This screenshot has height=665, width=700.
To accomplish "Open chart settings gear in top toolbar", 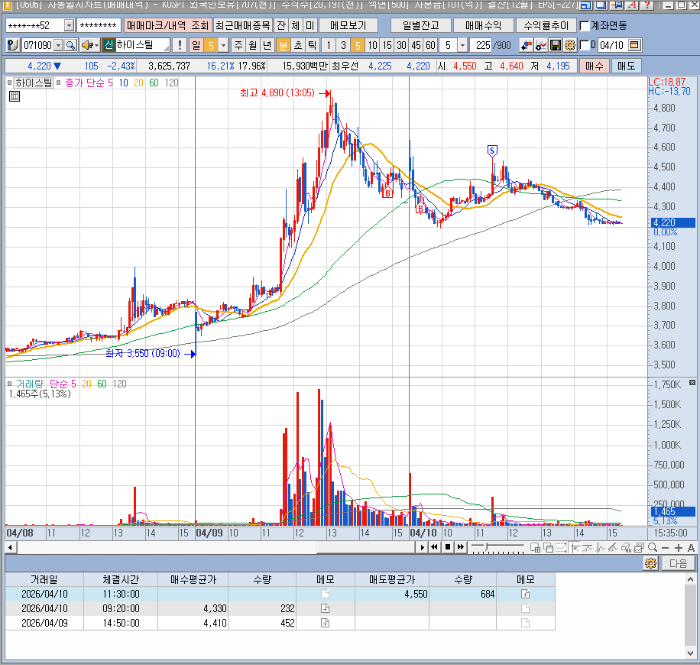I will (570, 45).
